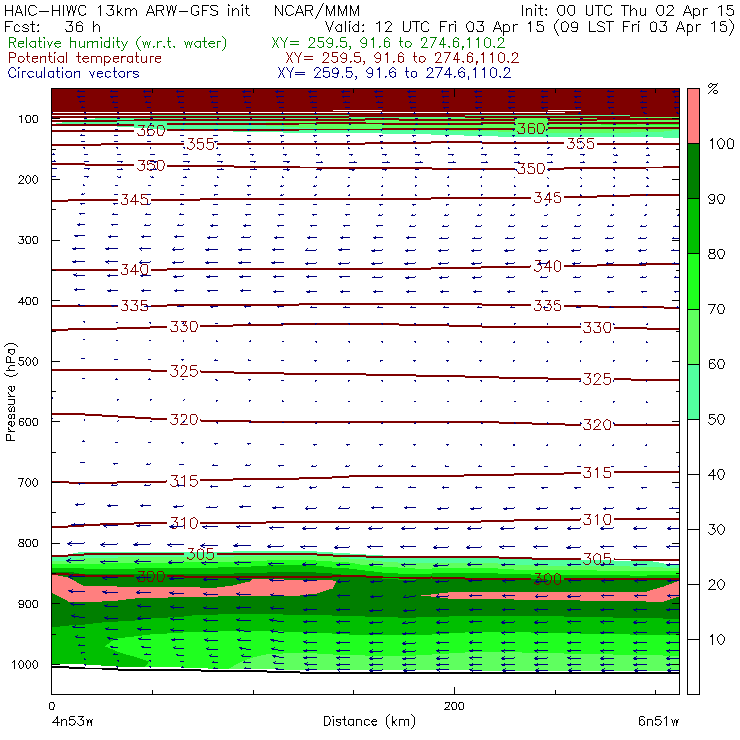Click the left-side '300' contour label

click(151, 576)
